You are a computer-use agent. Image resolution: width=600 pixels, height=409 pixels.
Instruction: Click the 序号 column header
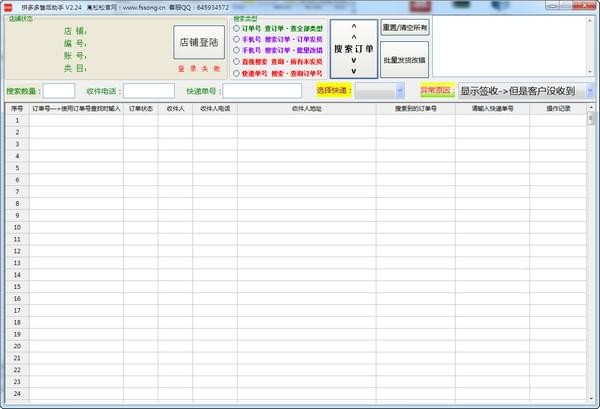point(17,109)
